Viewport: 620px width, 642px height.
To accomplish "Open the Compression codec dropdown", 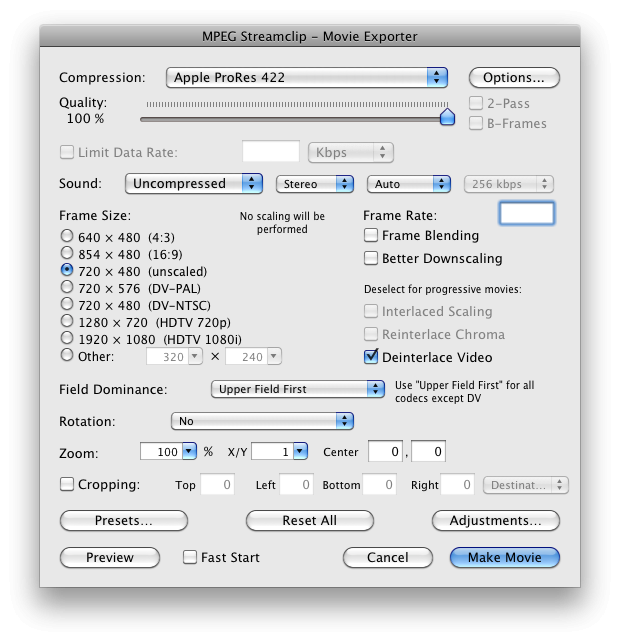I will [306, 77].
